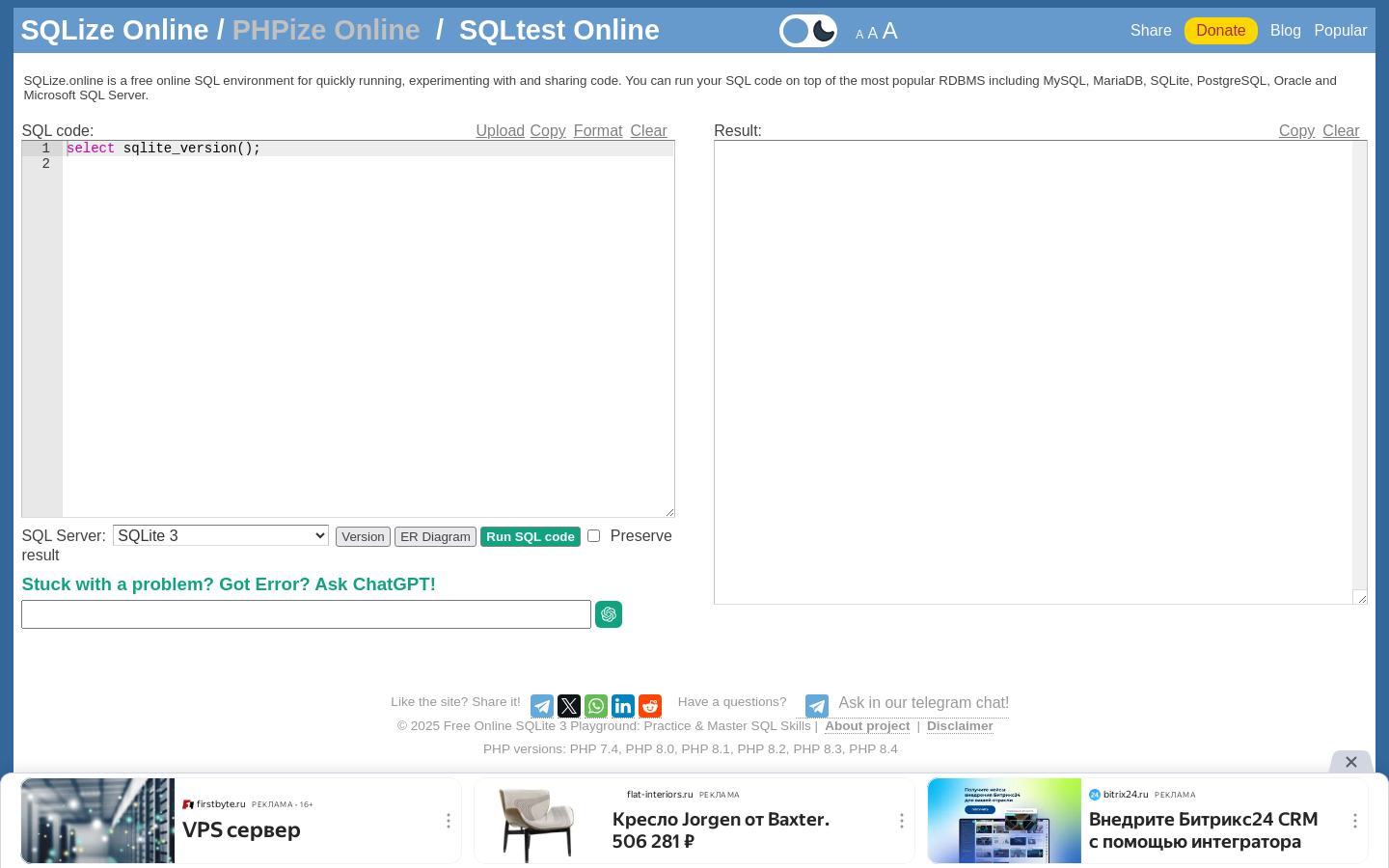Click Upload above the SQL editor
This screenshot has height=868, width=1389.
click(x=500, y=131)
